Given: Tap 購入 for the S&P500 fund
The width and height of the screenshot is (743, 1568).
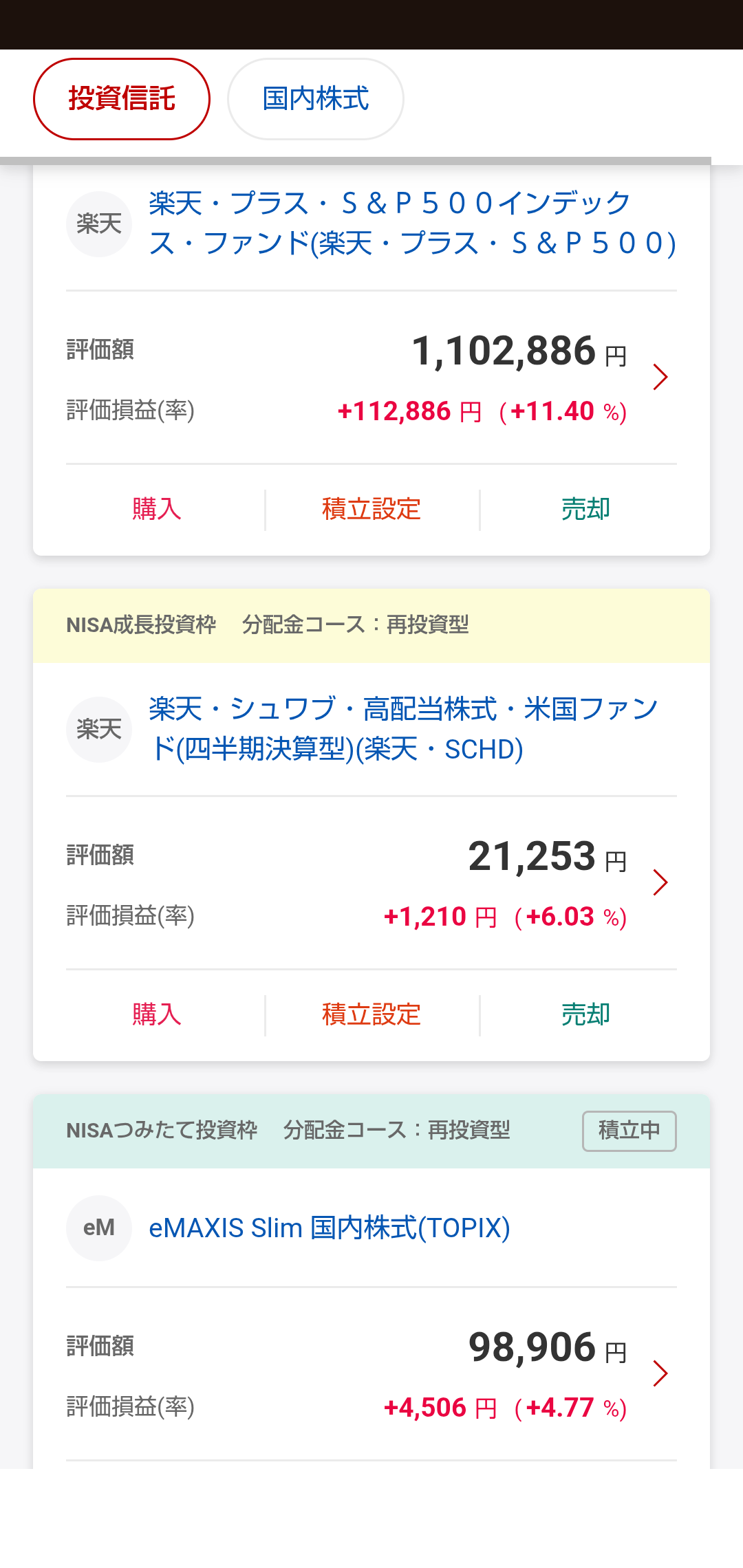Looking at the screenshot, I should click(x=157, y=510).
